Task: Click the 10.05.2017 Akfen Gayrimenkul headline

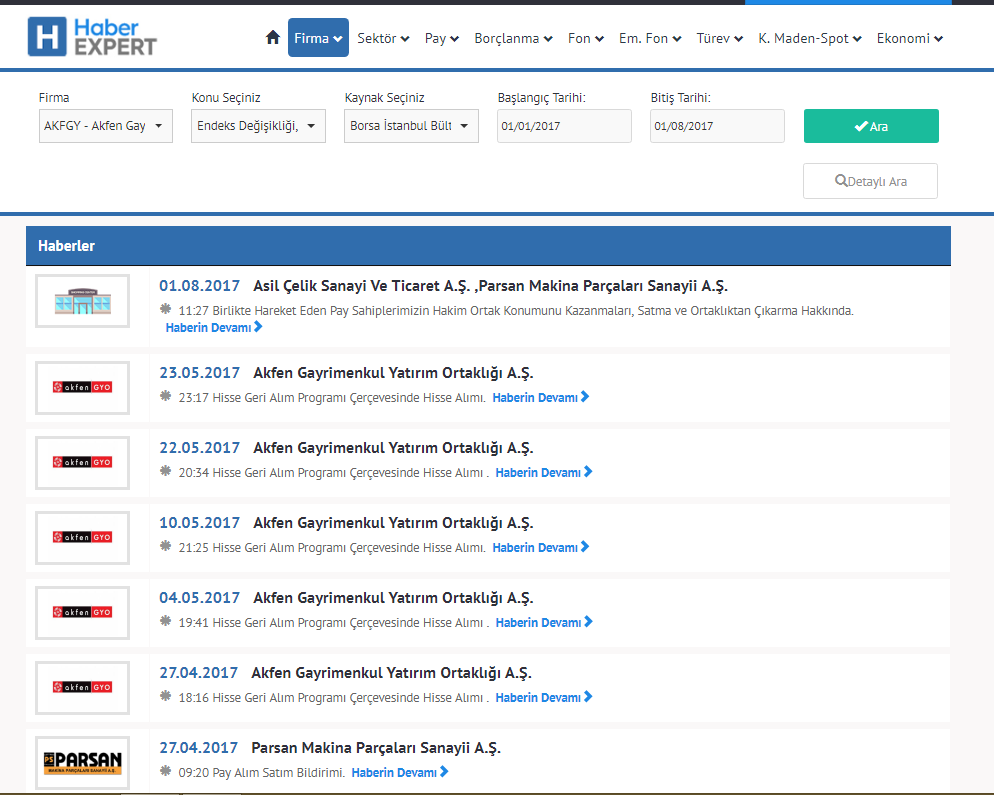Action: point(393,522)
